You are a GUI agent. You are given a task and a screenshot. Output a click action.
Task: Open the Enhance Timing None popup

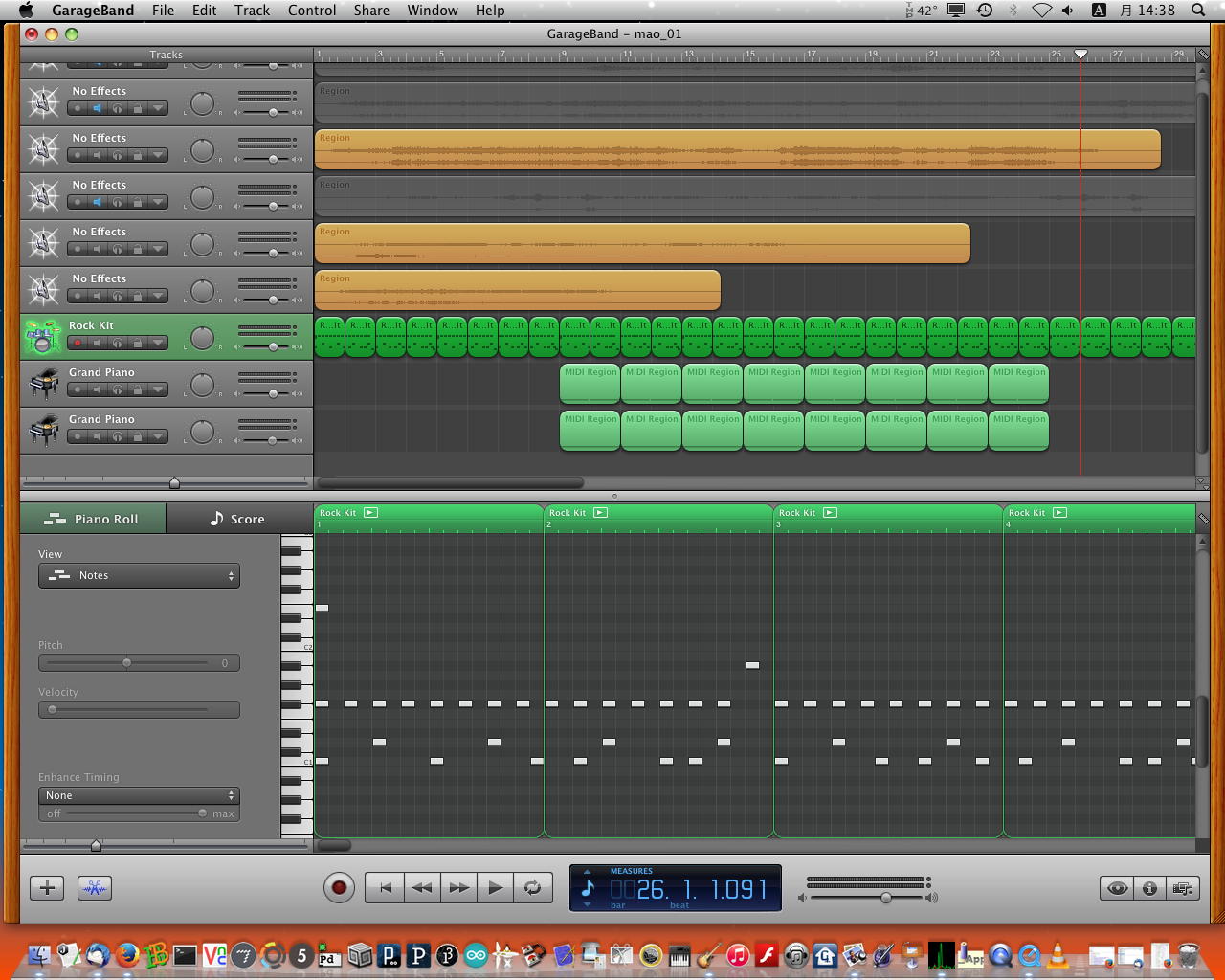pyautogui.click(x=139, y=795)
